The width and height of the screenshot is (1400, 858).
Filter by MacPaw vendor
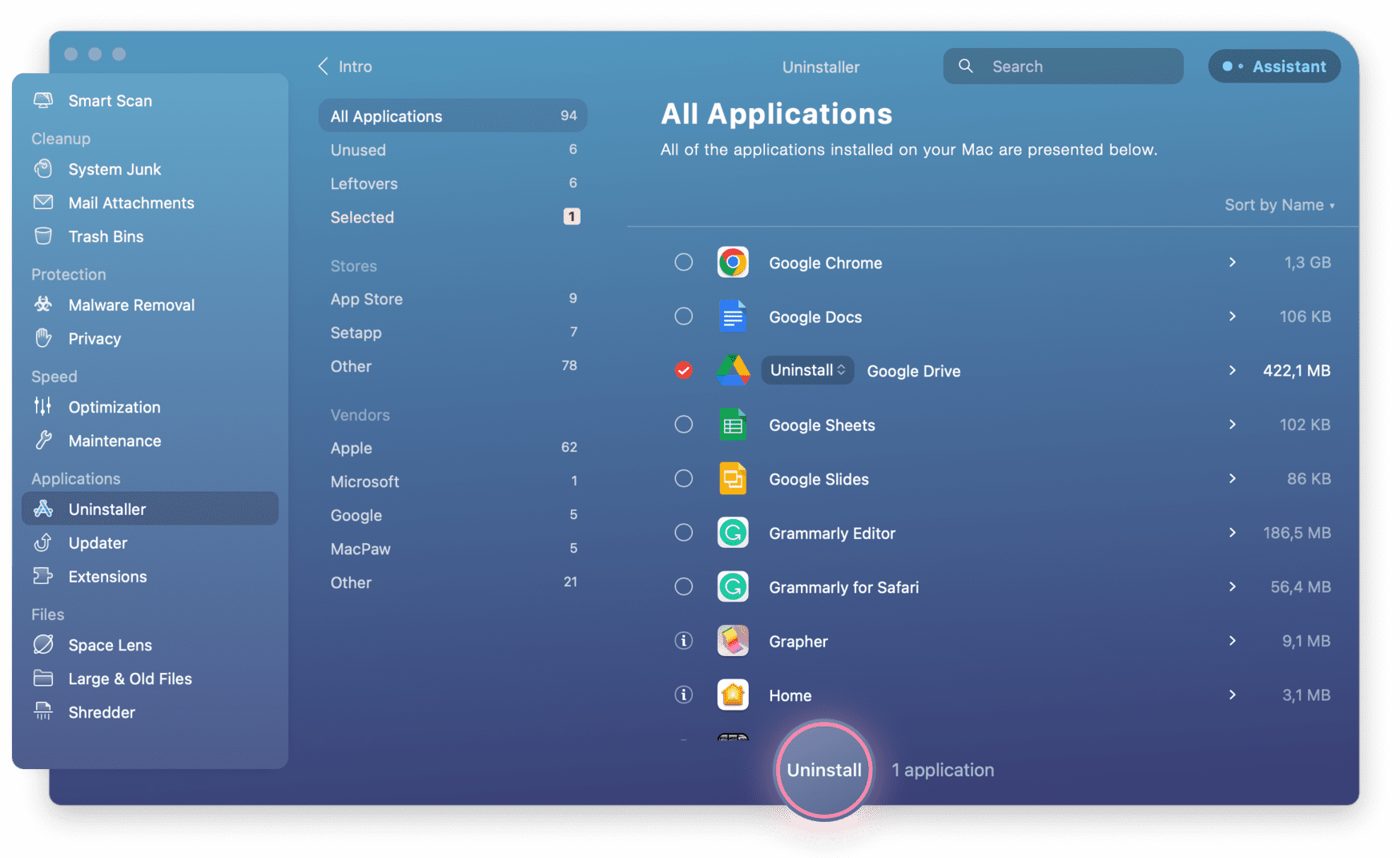[453, 549]
